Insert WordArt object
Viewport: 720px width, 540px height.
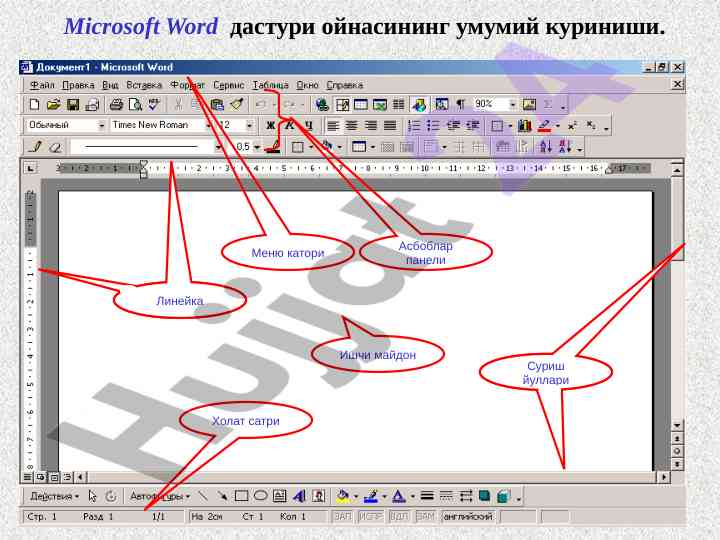click(299, 496)
